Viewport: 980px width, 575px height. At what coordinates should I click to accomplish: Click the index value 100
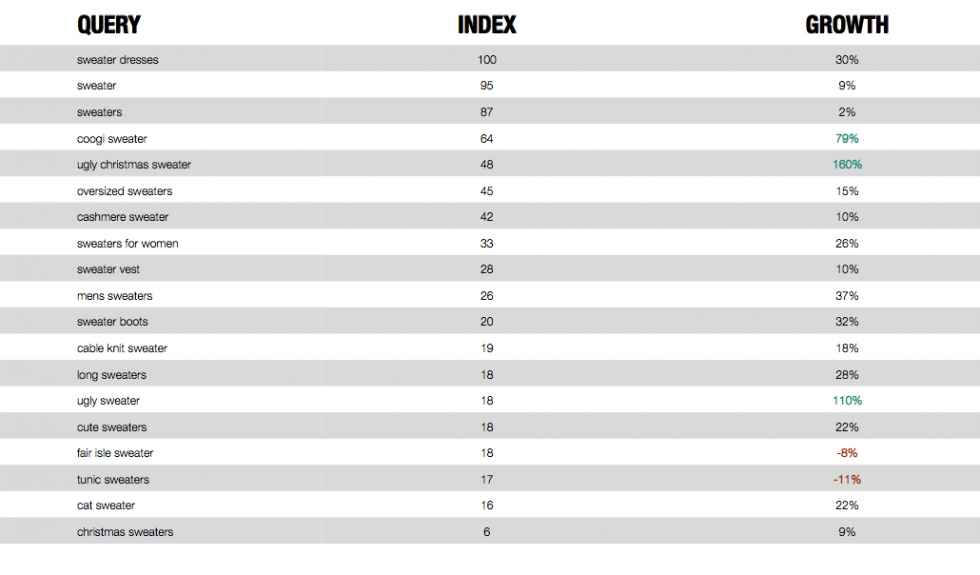click(x=487, y=59)
